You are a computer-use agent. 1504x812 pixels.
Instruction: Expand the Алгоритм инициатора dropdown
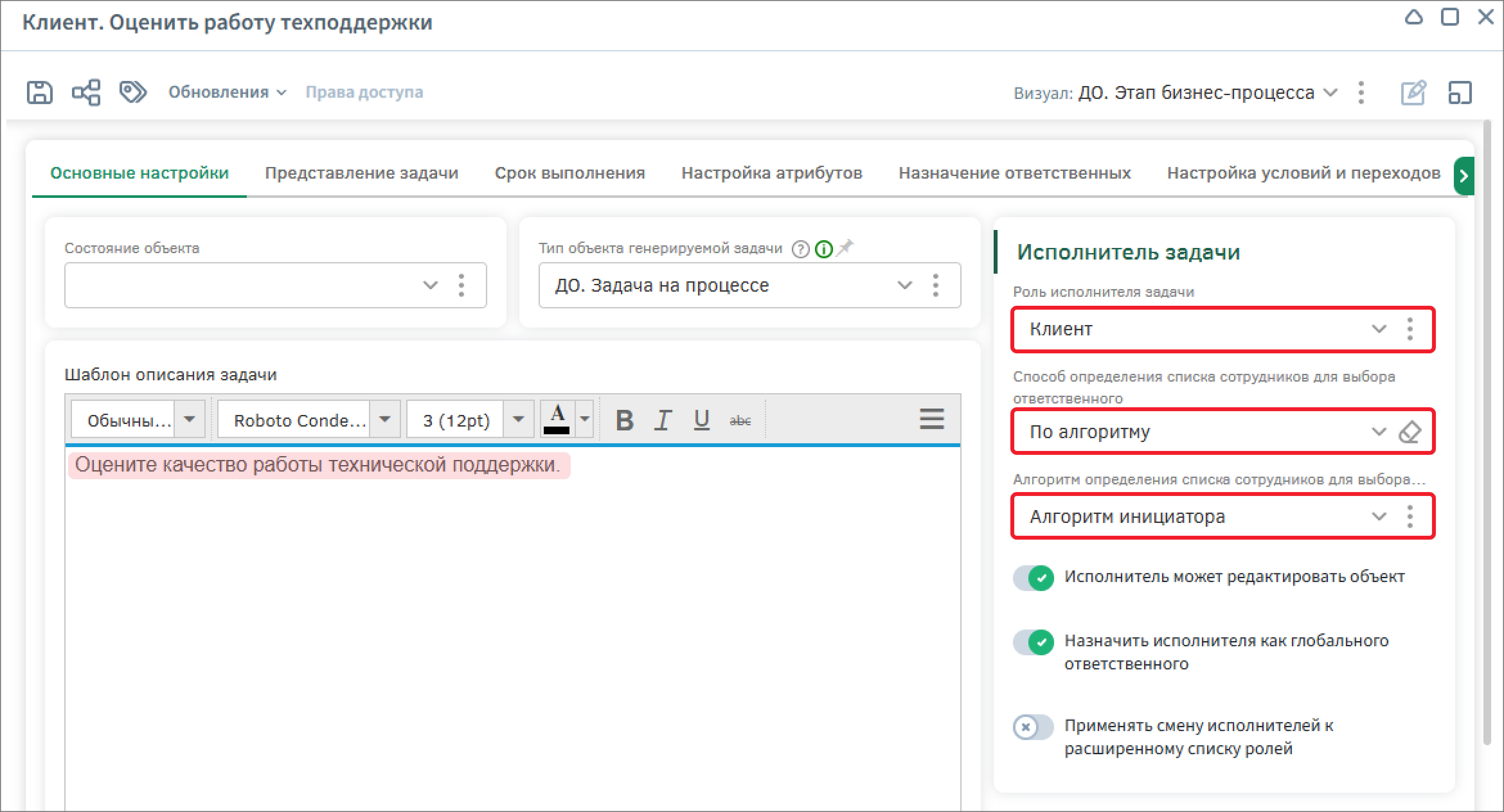(x=1379, y=516)
